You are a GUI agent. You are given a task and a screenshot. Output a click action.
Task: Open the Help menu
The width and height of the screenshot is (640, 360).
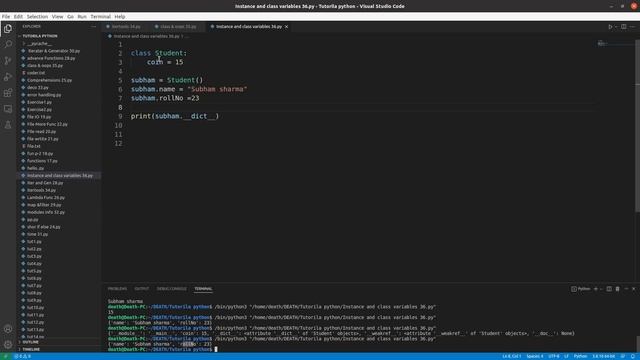pyautogui.click(x=120, y=17)
